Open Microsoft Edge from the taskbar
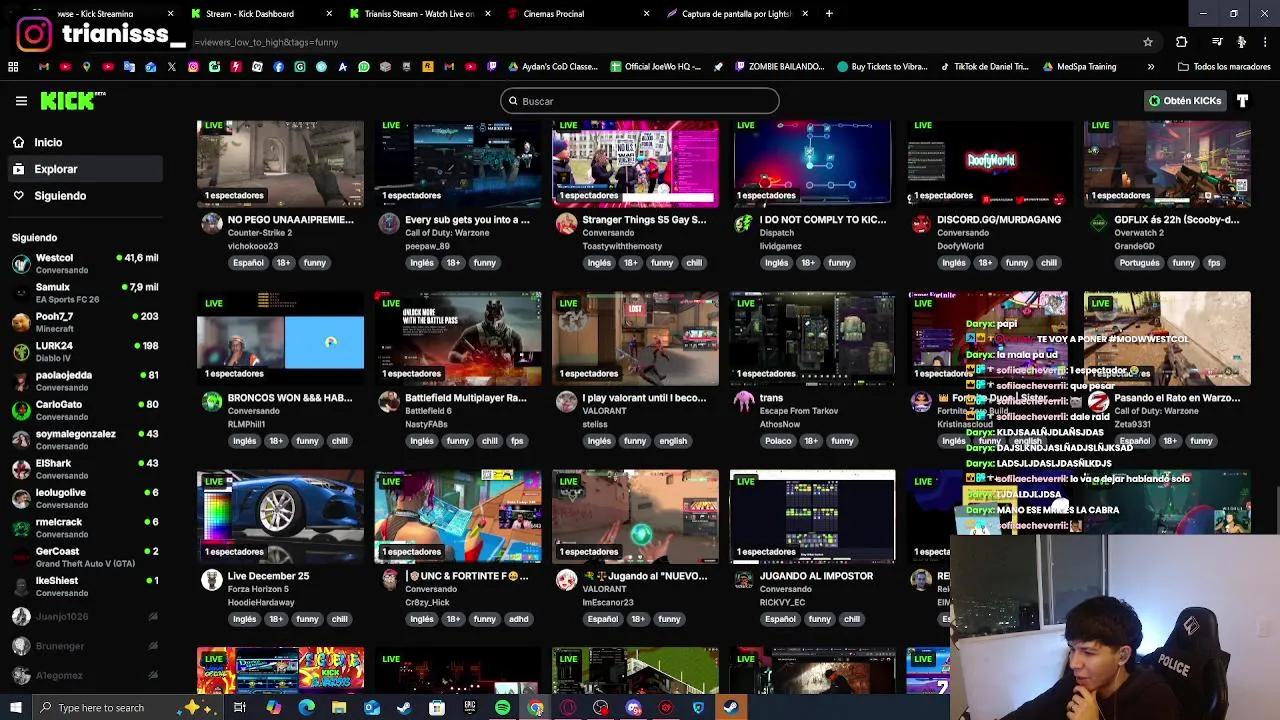The width and height of the screenshot is (1280, 720). point(306,708)
